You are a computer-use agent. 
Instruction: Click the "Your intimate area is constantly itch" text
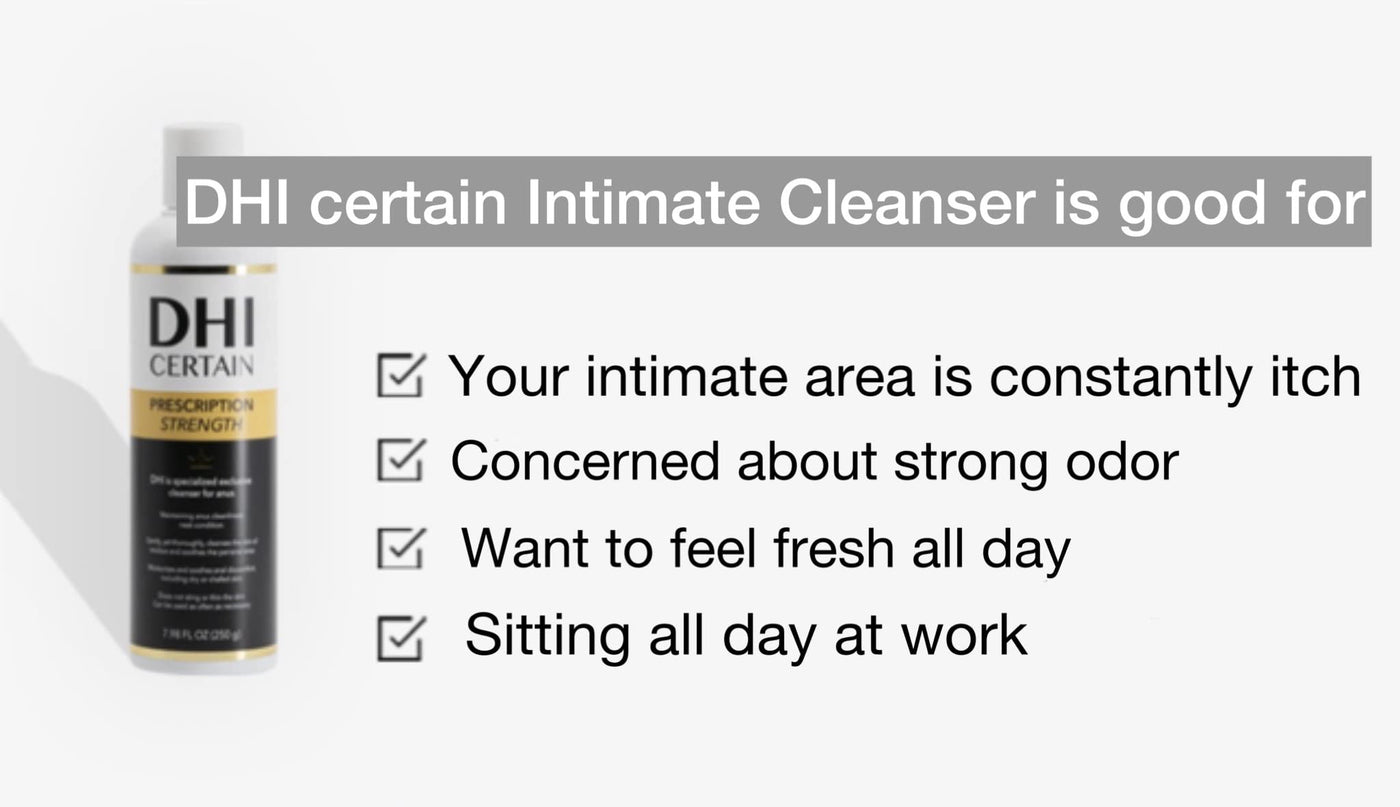click(x=904, y=376)
